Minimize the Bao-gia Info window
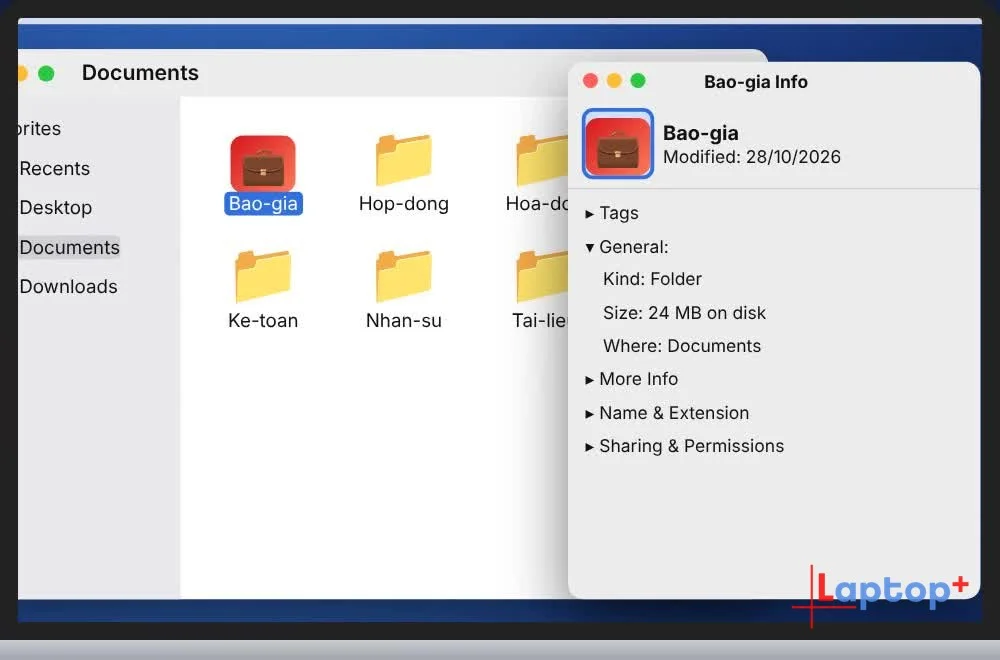 614,81
